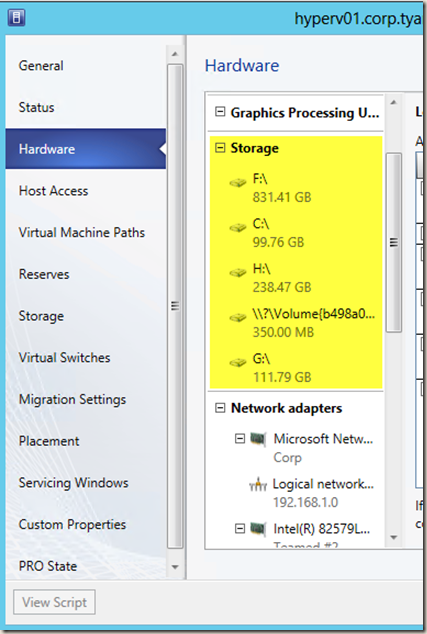This screenshot has width=427, height=634.
Task: Open the Host Access page
Action: pyautogui.click(x=53, y=190)
